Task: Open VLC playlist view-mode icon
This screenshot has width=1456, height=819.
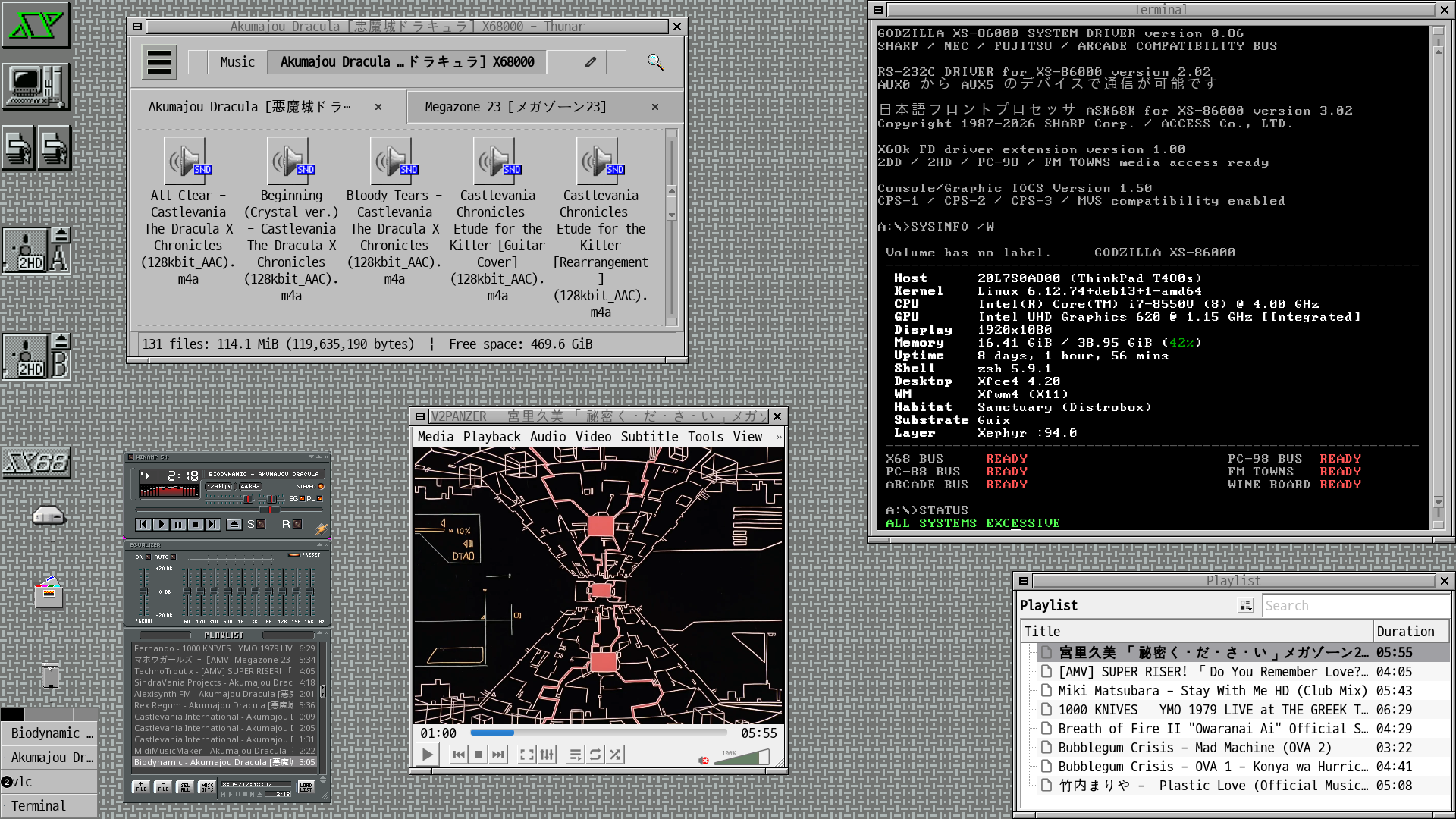Action: click(x=1245, y=605)
